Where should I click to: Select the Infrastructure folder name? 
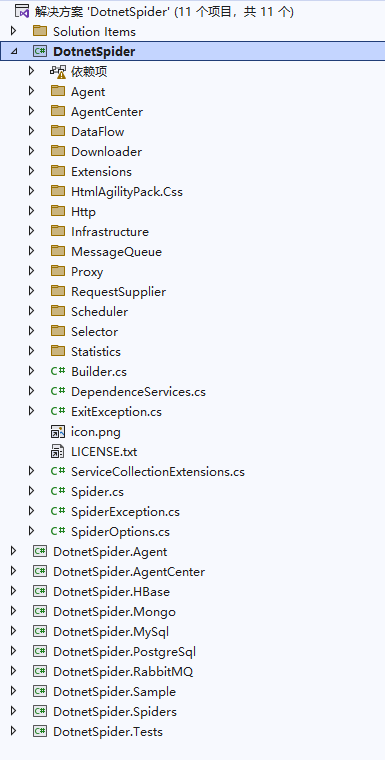pos(110,232)
